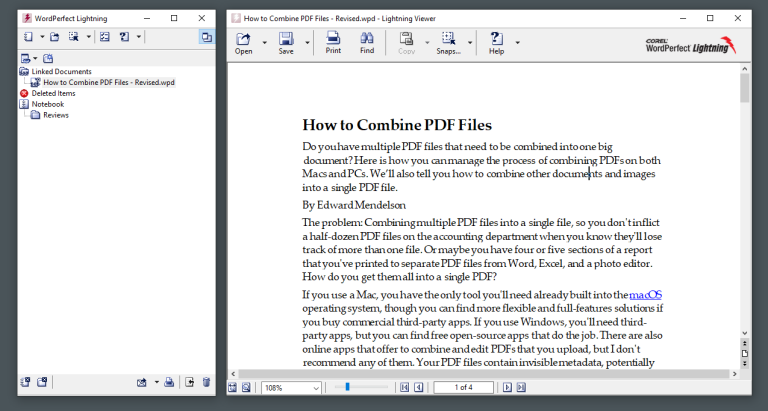Click the zoom slider in status bar
The width and height of the screenshot is (768, 411).
tap(348, 387)
